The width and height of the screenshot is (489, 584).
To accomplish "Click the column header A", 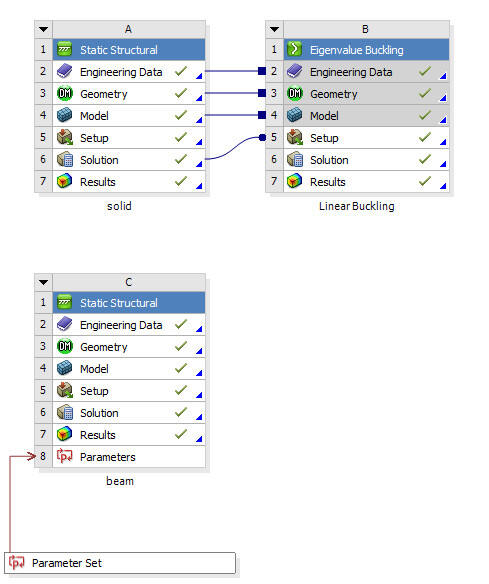I will coord(129,29).
